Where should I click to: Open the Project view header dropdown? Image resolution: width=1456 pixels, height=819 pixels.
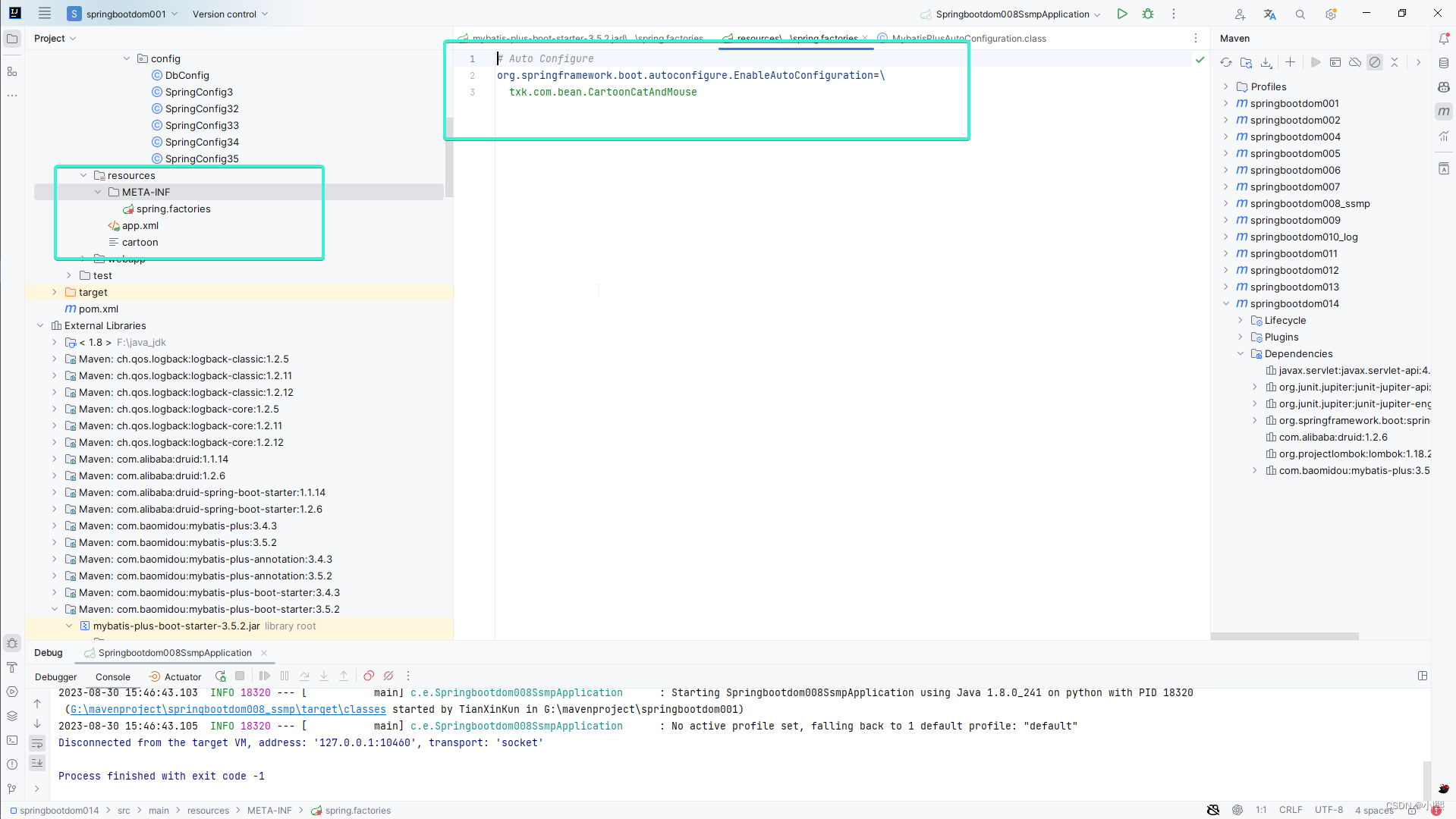pos(55,39)
